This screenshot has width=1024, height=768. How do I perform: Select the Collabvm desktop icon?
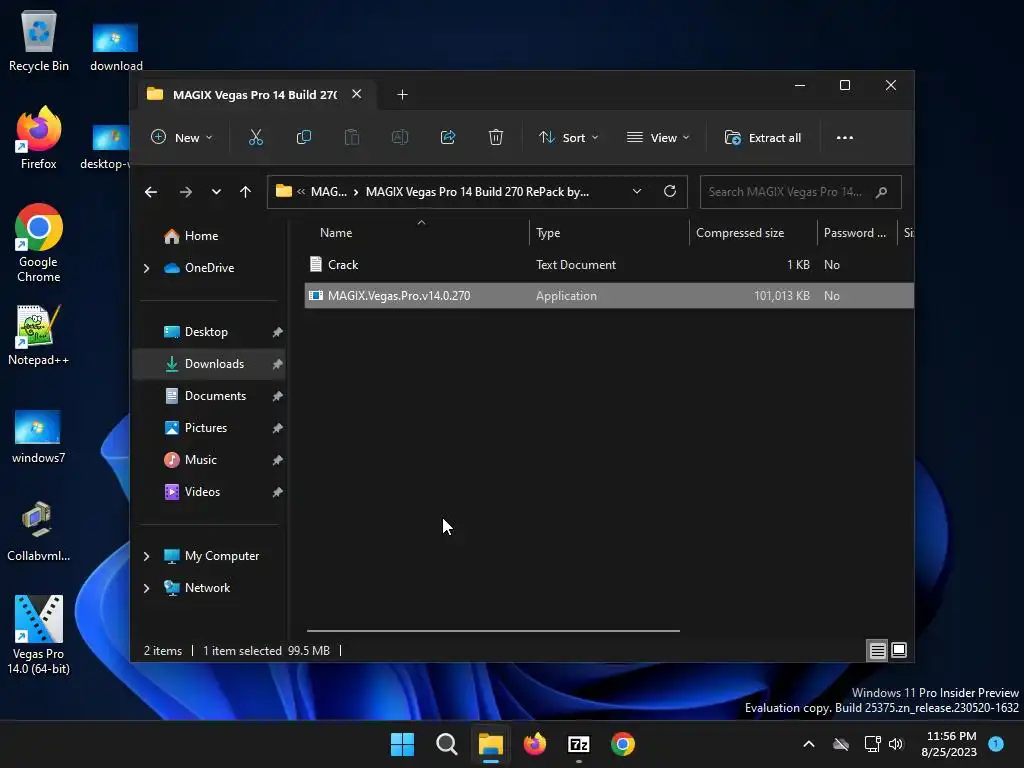pyautogui.click(x=39, y=532)
